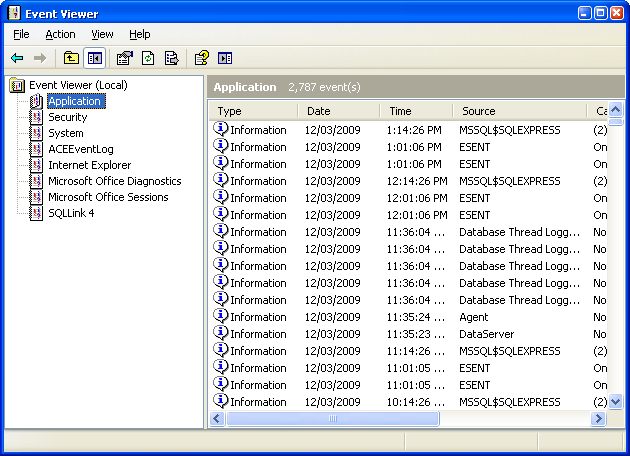The height and width of the screenshot is (456, 630).
Task: Click the Forward arrow toolbar button
Action: coord(40,58)
